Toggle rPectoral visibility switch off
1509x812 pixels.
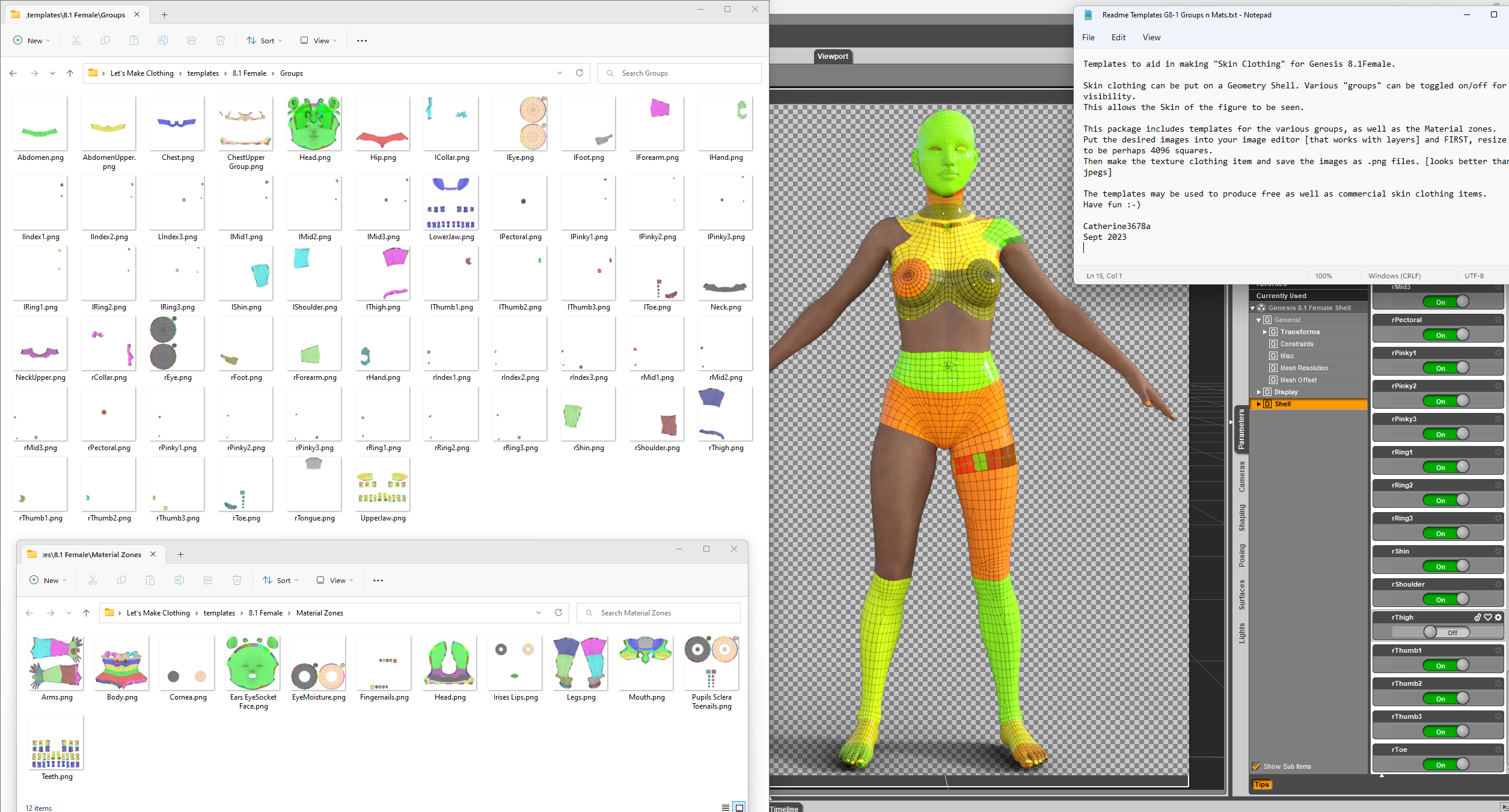click(x=1446, y=335)
